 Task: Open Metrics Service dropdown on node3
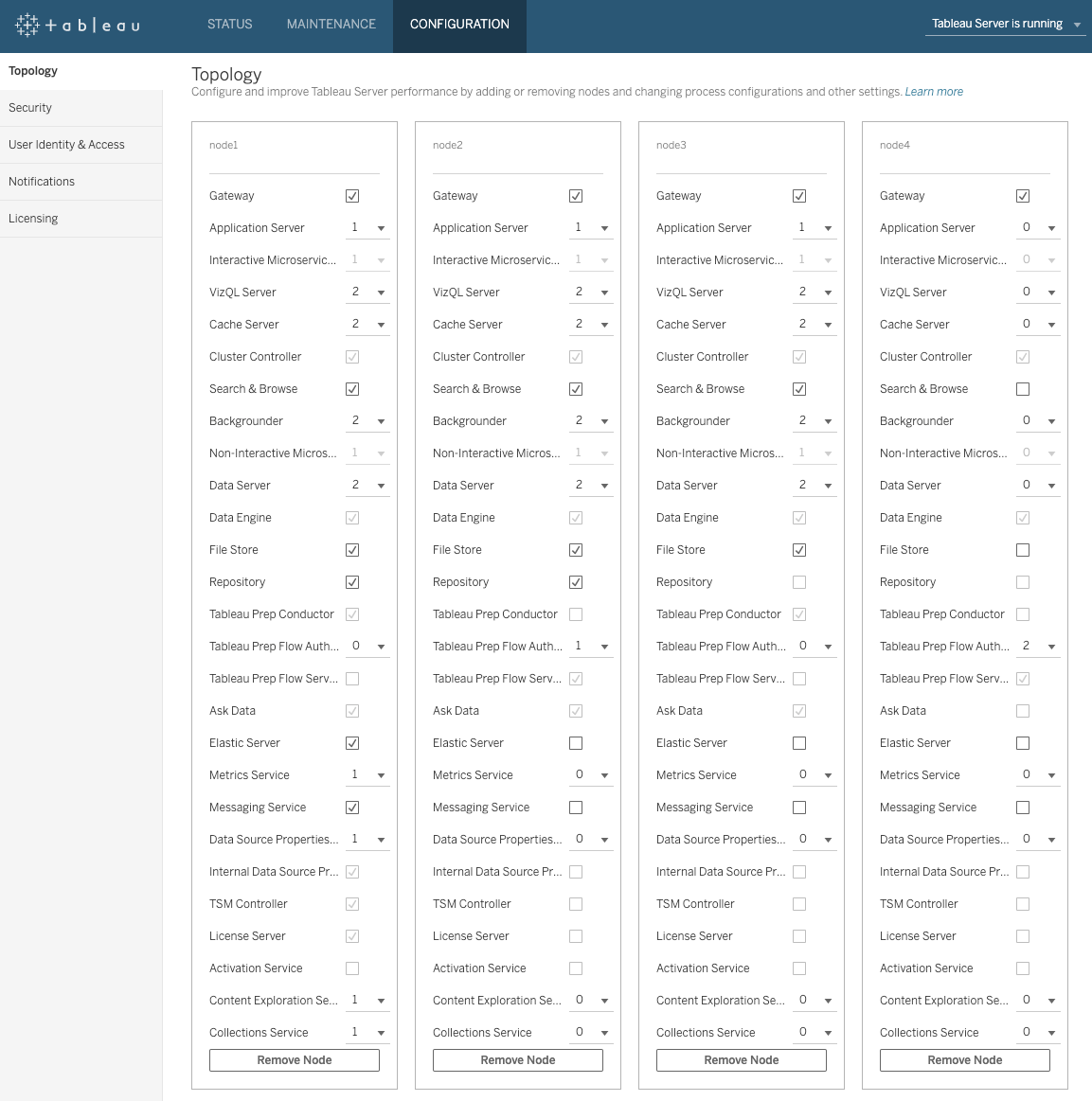tap(814, 775)
